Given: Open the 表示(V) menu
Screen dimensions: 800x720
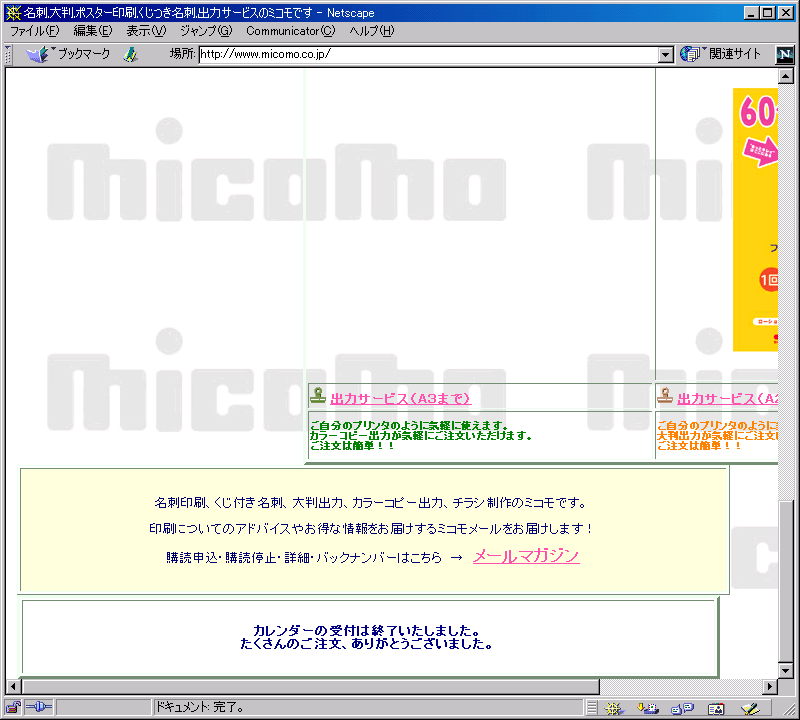Looking at the screenshot, I should point(146,31).
